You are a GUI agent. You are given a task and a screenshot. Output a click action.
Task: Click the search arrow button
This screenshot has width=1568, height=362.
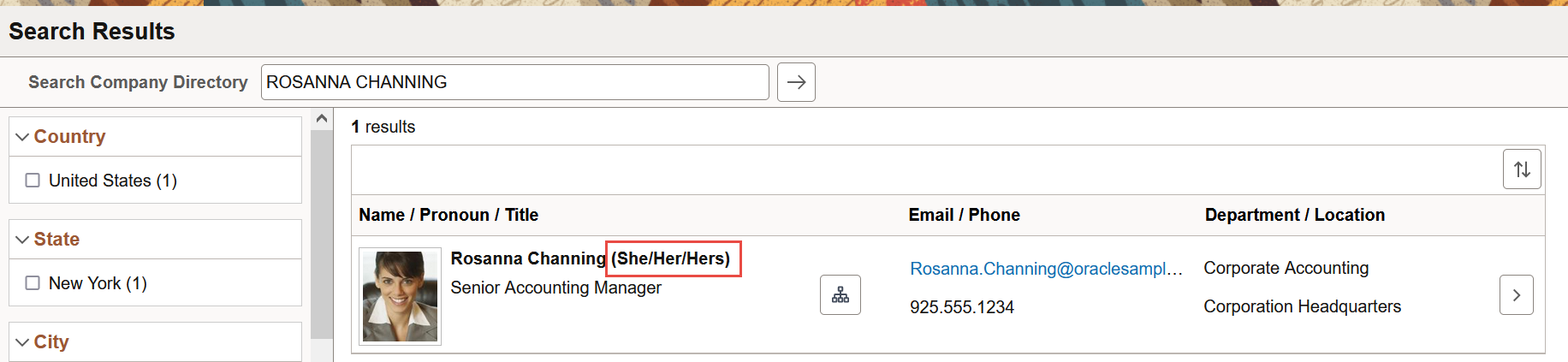tap(796, 82)
